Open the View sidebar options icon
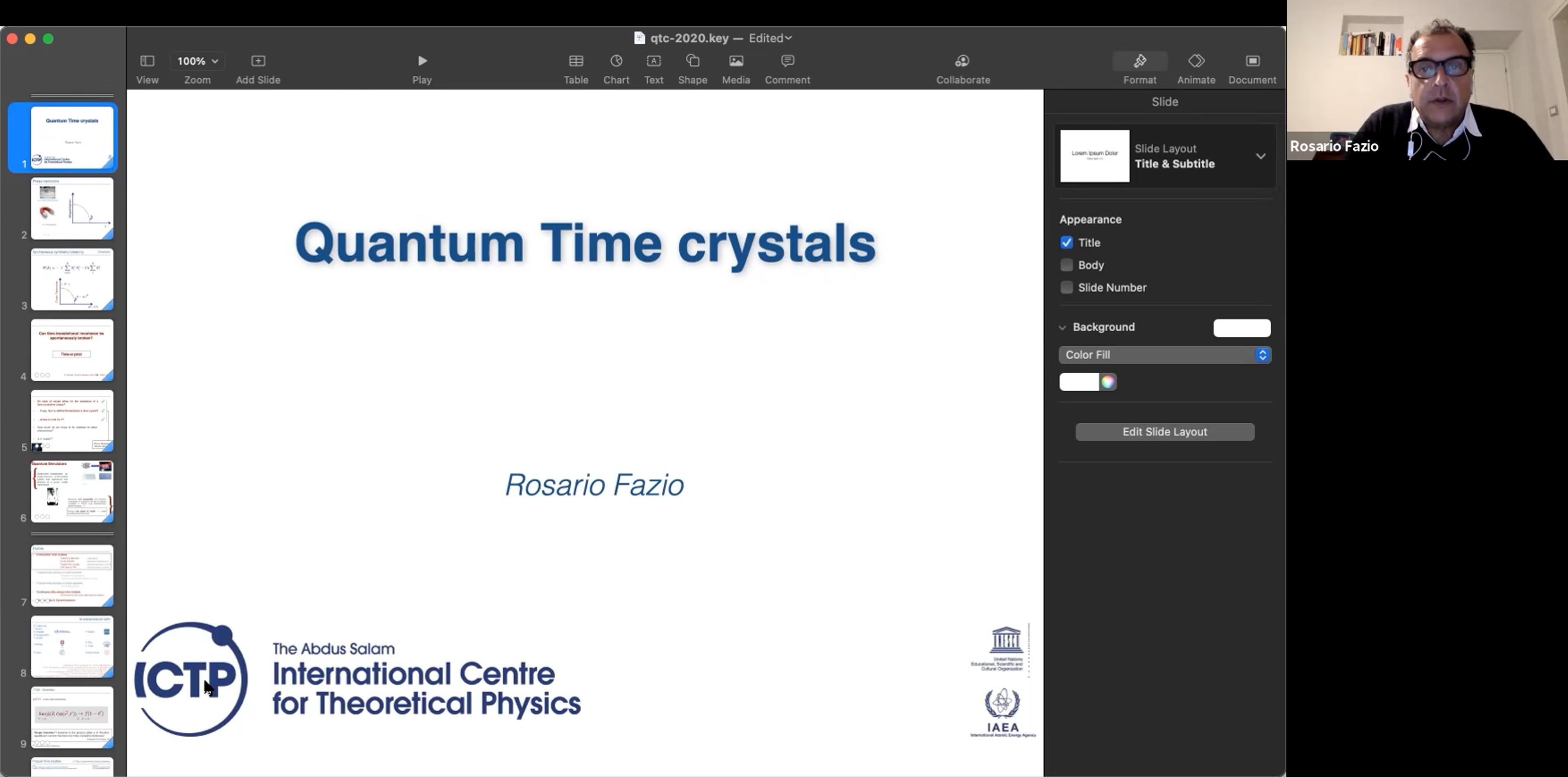The image size is (1568, 777). pyautogui.click(x=147, y=61)
